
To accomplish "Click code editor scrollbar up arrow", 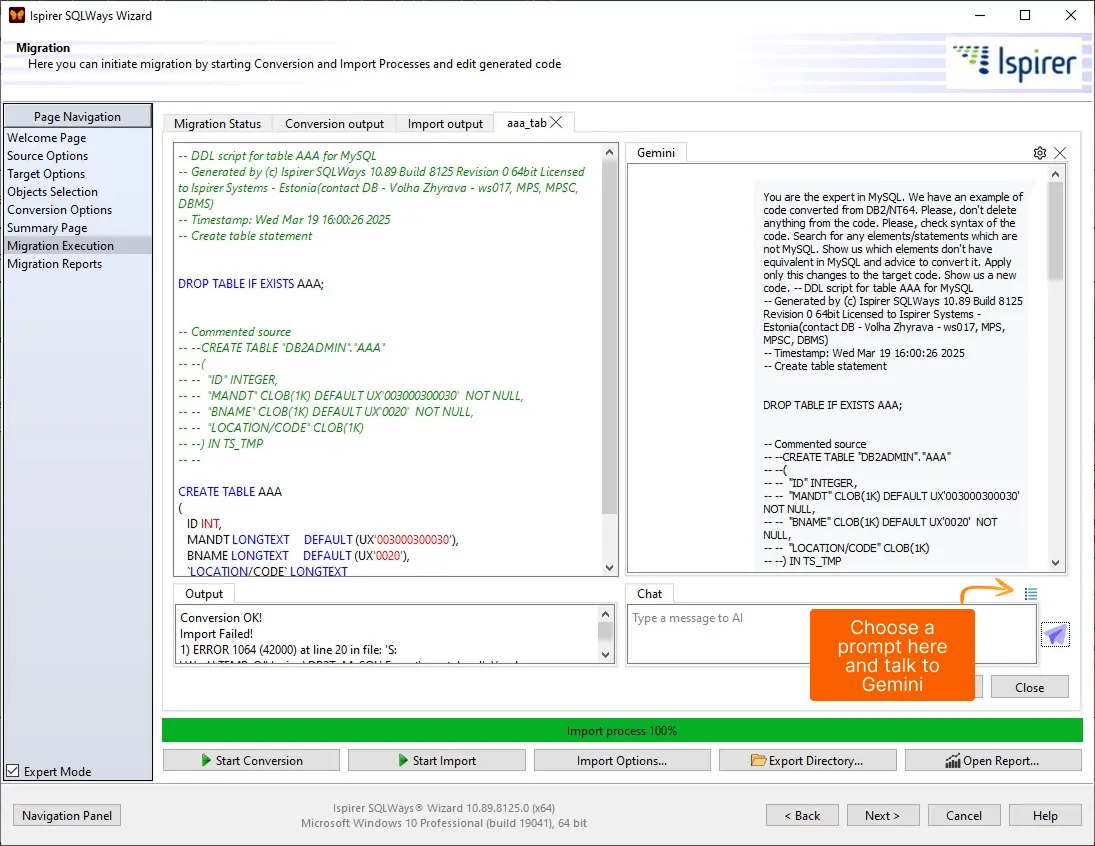I will pyautogui.click(x=610, y=152).
